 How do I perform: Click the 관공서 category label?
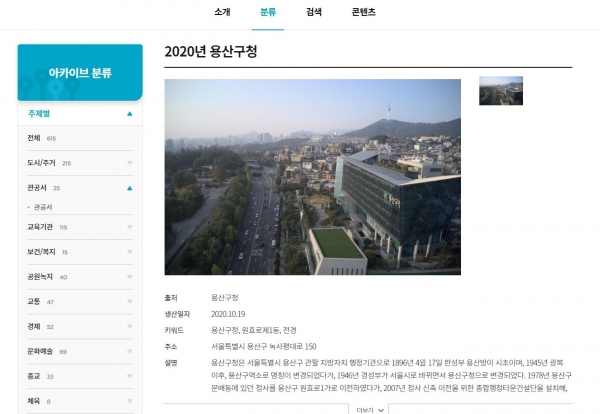pos(37,188)
